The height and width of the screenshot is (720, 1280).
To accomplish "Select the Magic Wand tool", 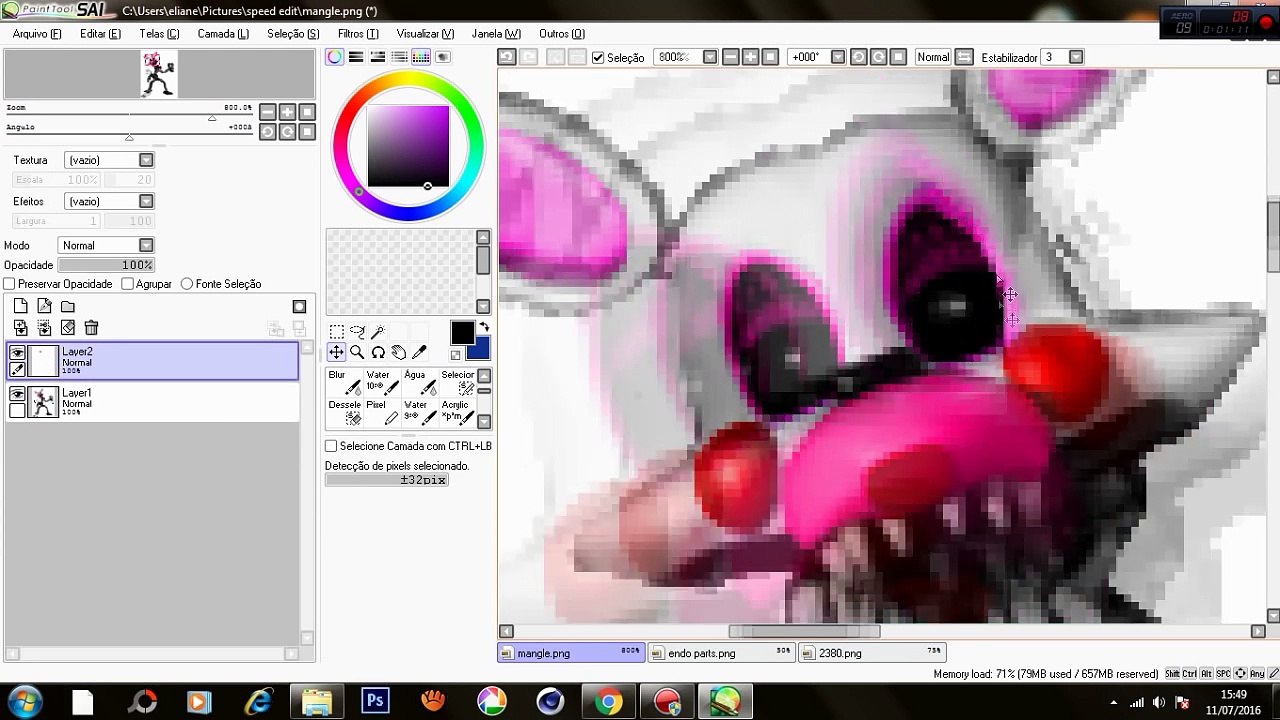I will (x=378, y=332).
